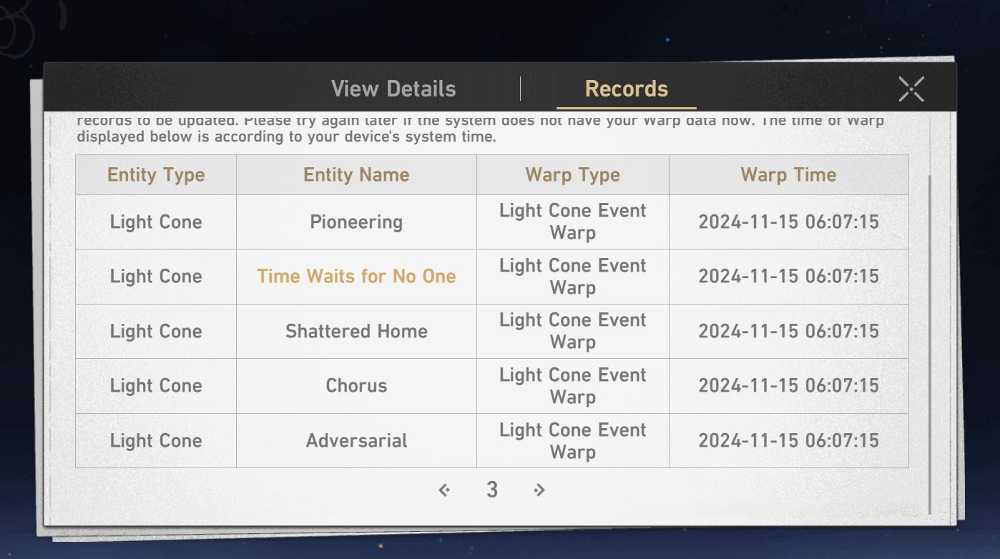This screenshot has width=1000, height=559.
Task: Click Light Cone Event Warp in Shattered Home row
Action: (573, 331)
